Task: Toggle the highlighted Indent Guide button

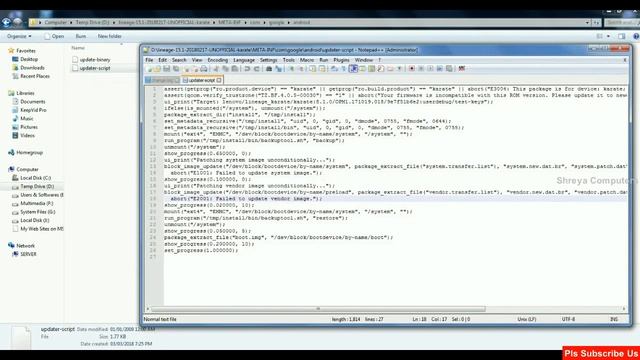Action: click(353, 69)
